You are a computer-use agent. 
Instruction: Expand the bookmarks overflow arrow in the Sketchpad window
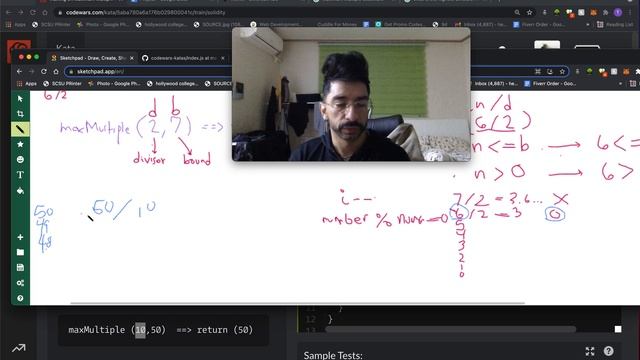(x=620, y=84)
